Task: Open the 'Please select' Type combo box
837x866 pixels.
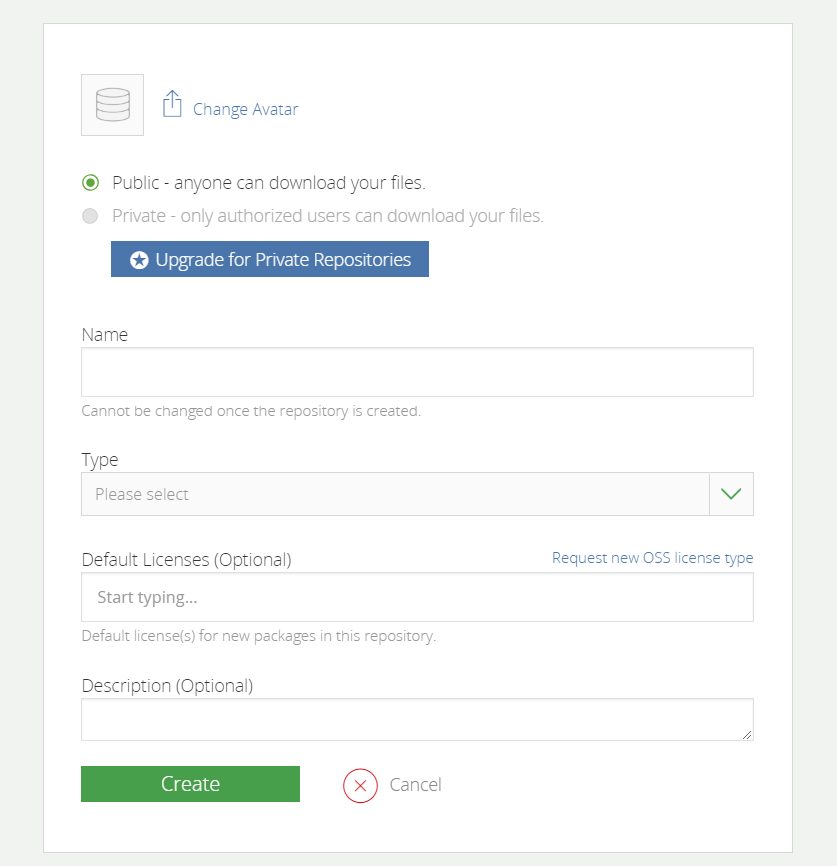Action: click(x=395, y=494)
